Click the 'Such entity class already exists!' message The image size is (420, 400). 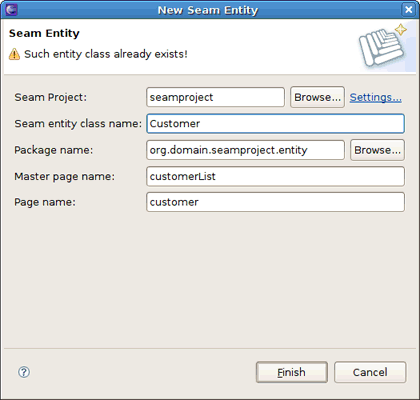tap(106, 54)
